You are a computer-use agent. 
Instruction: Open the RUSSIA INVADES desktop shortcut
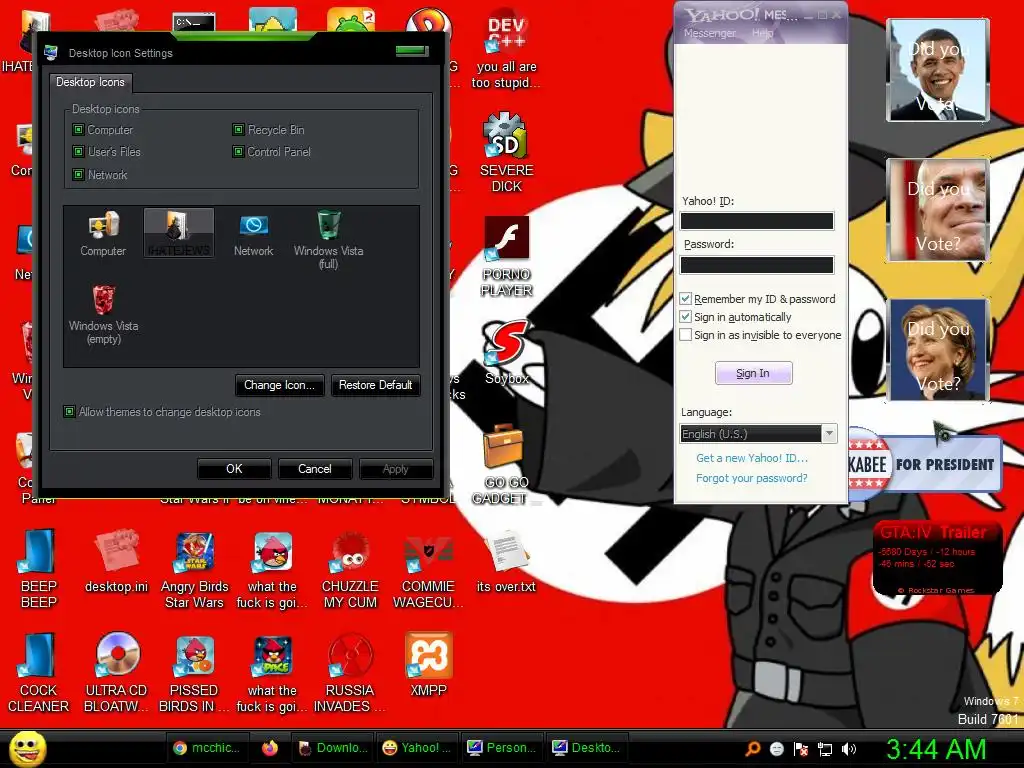click(x=350, y=673)
